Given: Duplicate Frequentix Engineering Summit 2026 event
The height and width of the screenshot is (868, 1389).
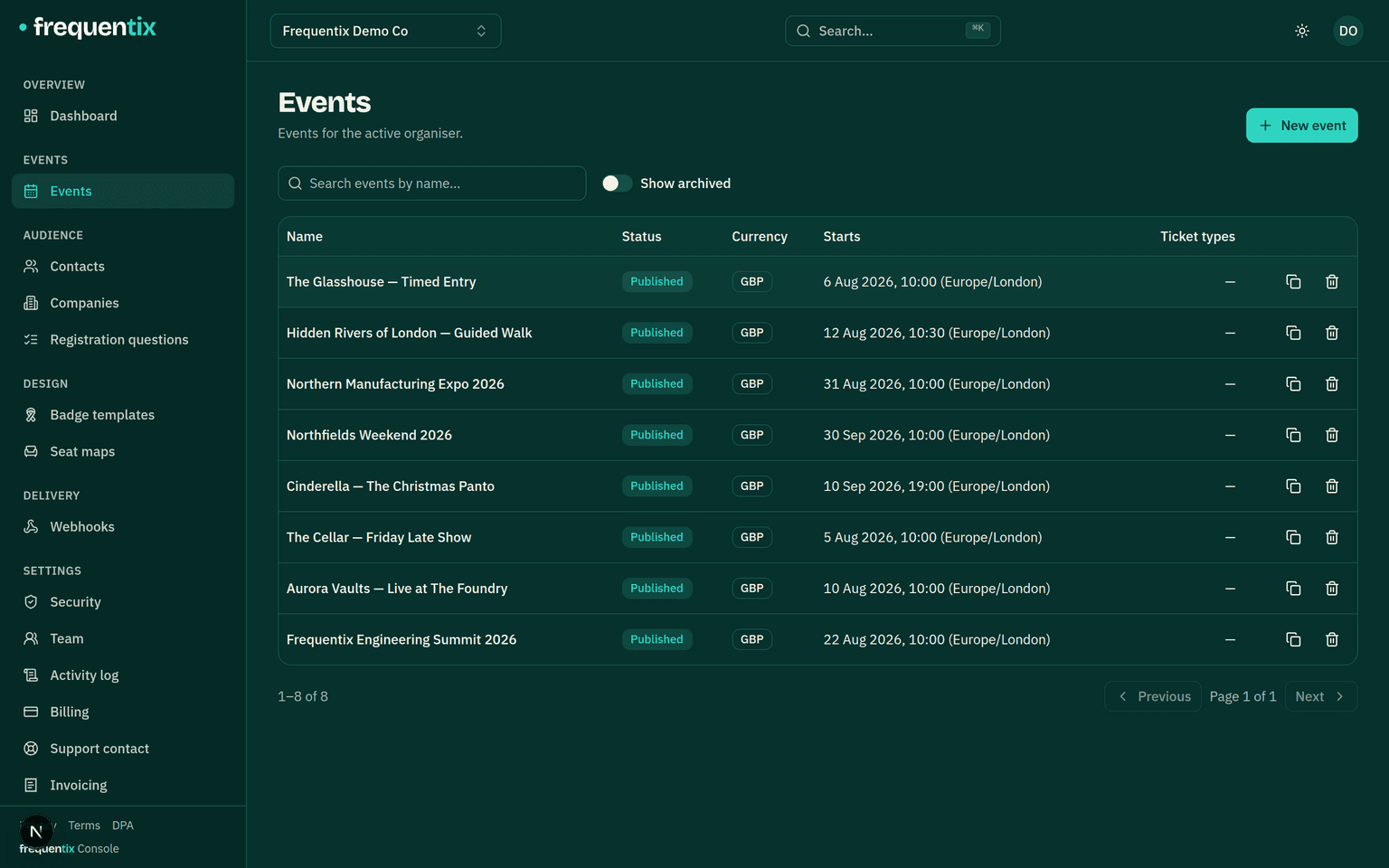Looking at the screenshot, I should pos(1293,639).
